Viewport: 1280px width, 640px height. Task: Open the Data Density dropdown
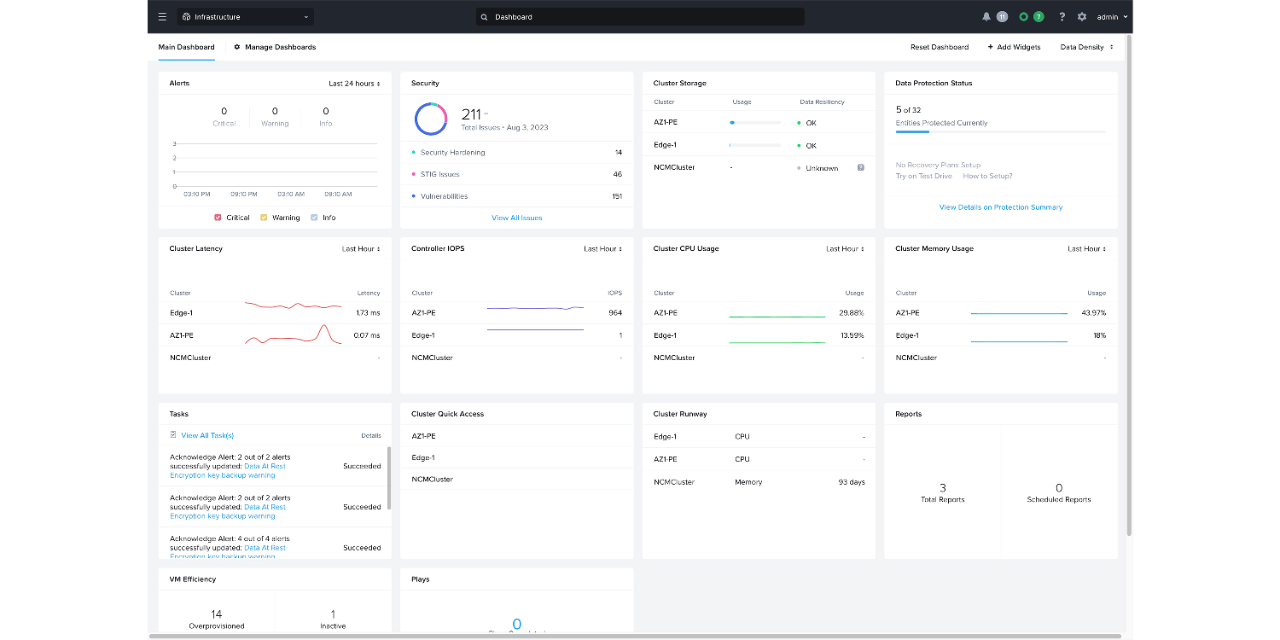(1086, 47)
